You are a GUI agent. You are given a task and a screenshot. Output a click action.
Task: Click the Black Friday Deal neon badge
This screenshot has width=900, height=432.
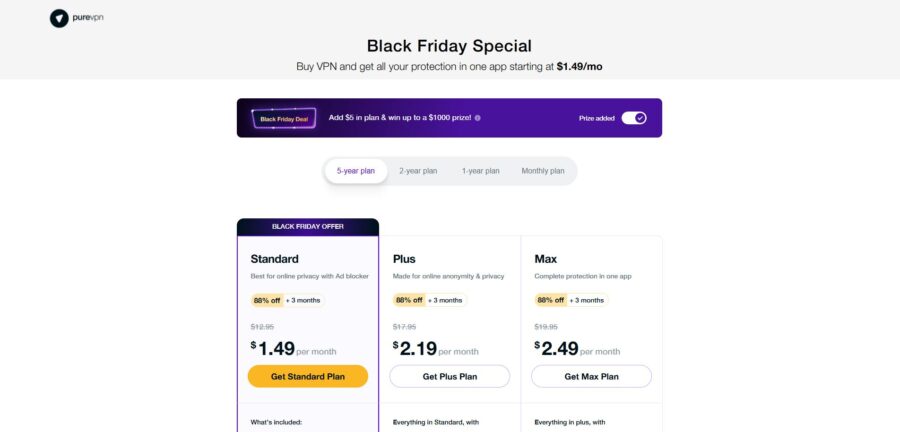[x=284, y=119]
